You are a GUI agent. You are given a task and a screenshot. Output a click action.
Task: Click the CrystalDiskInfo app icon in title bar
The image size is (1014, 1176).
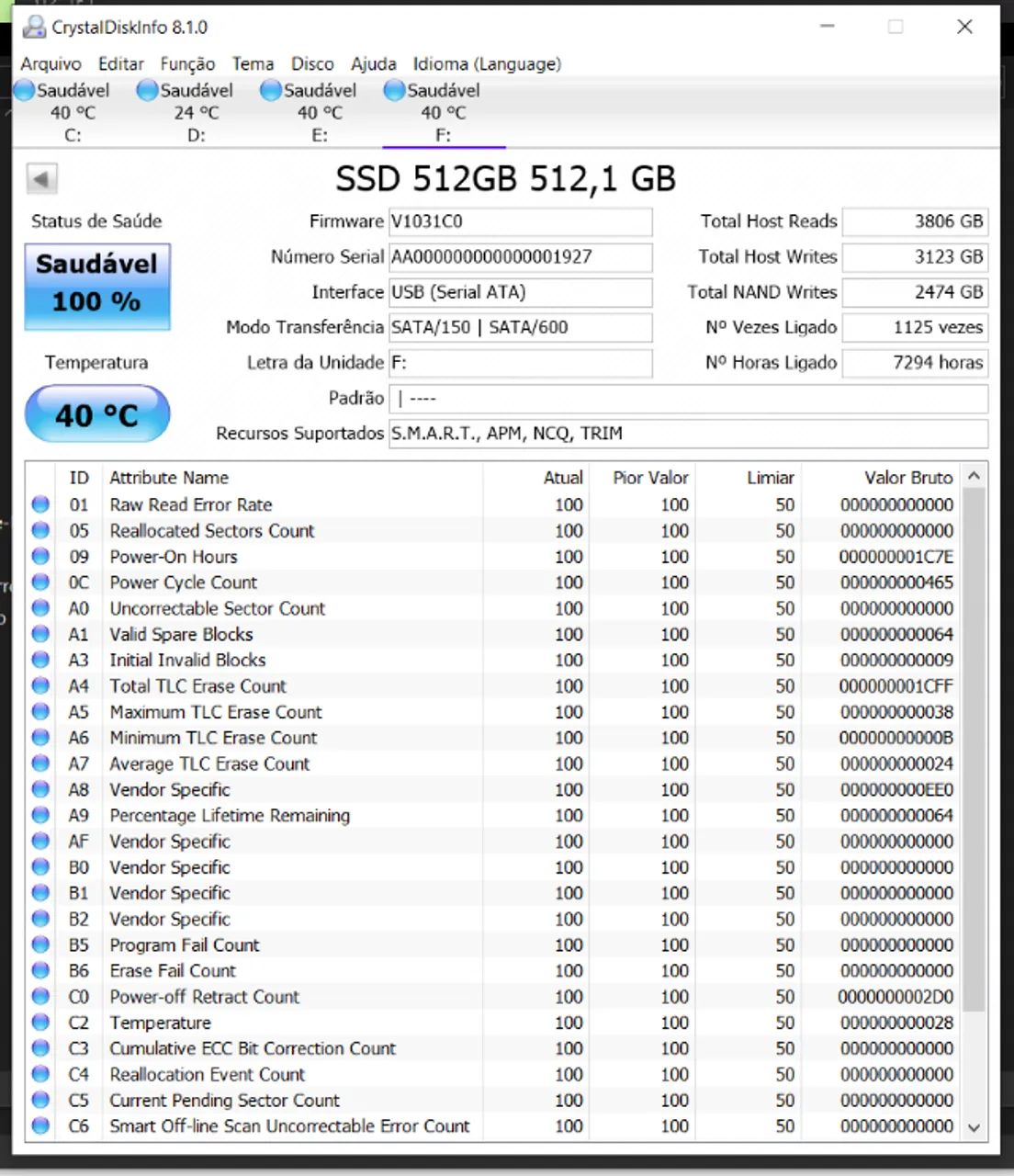click(x=34, y=27)
